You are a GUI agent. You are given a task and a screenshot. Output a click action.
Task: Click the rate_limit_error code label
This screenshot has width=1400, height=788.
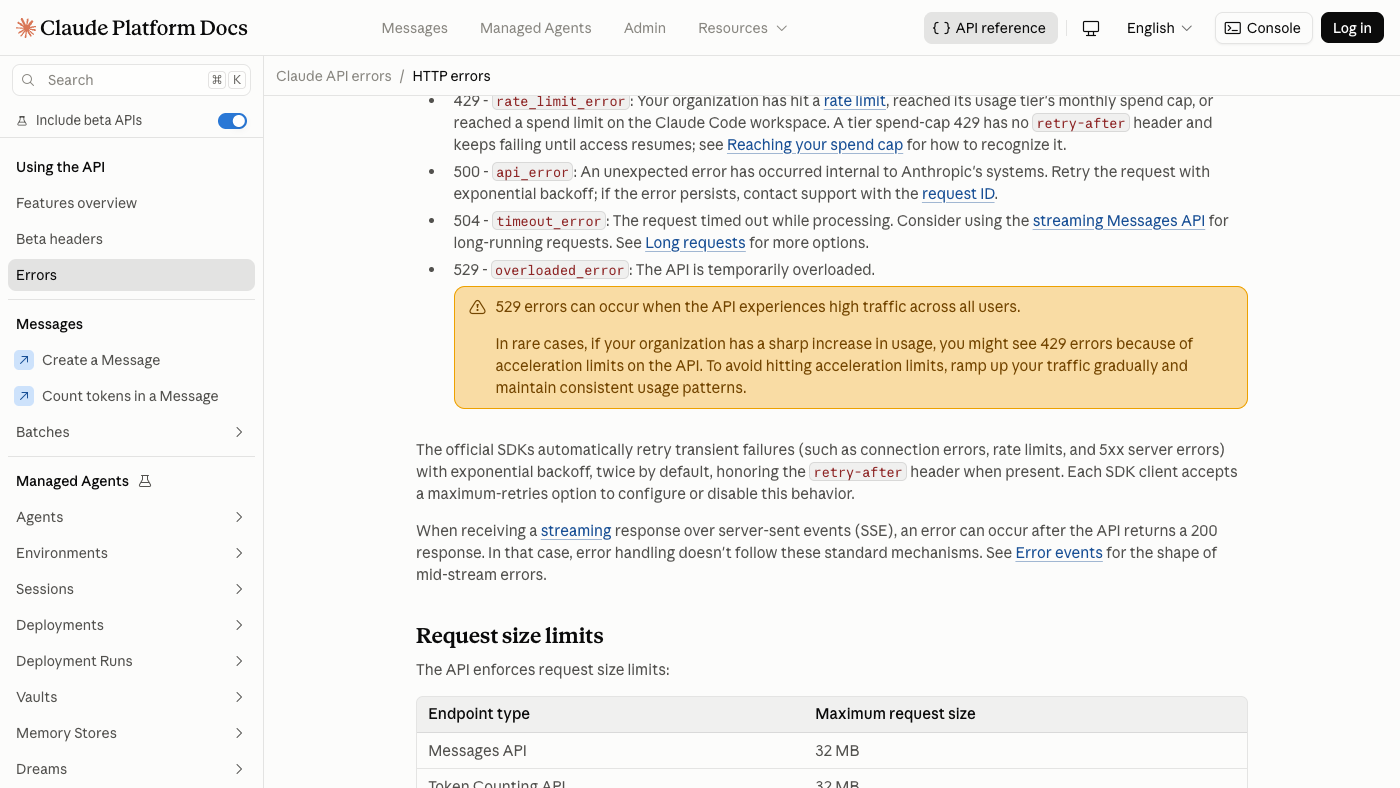click(560, 101)
